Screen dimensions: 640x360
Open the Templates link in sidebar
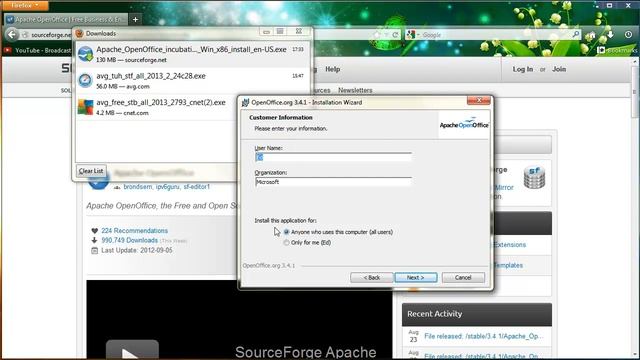tap(508, 265)
